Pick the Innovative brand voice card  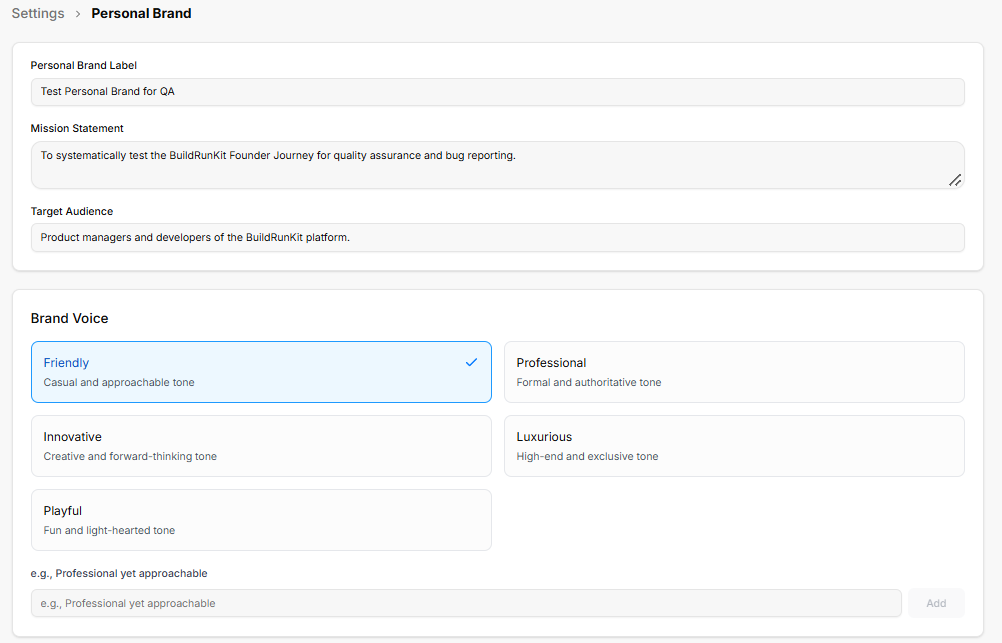pos(261,446)
